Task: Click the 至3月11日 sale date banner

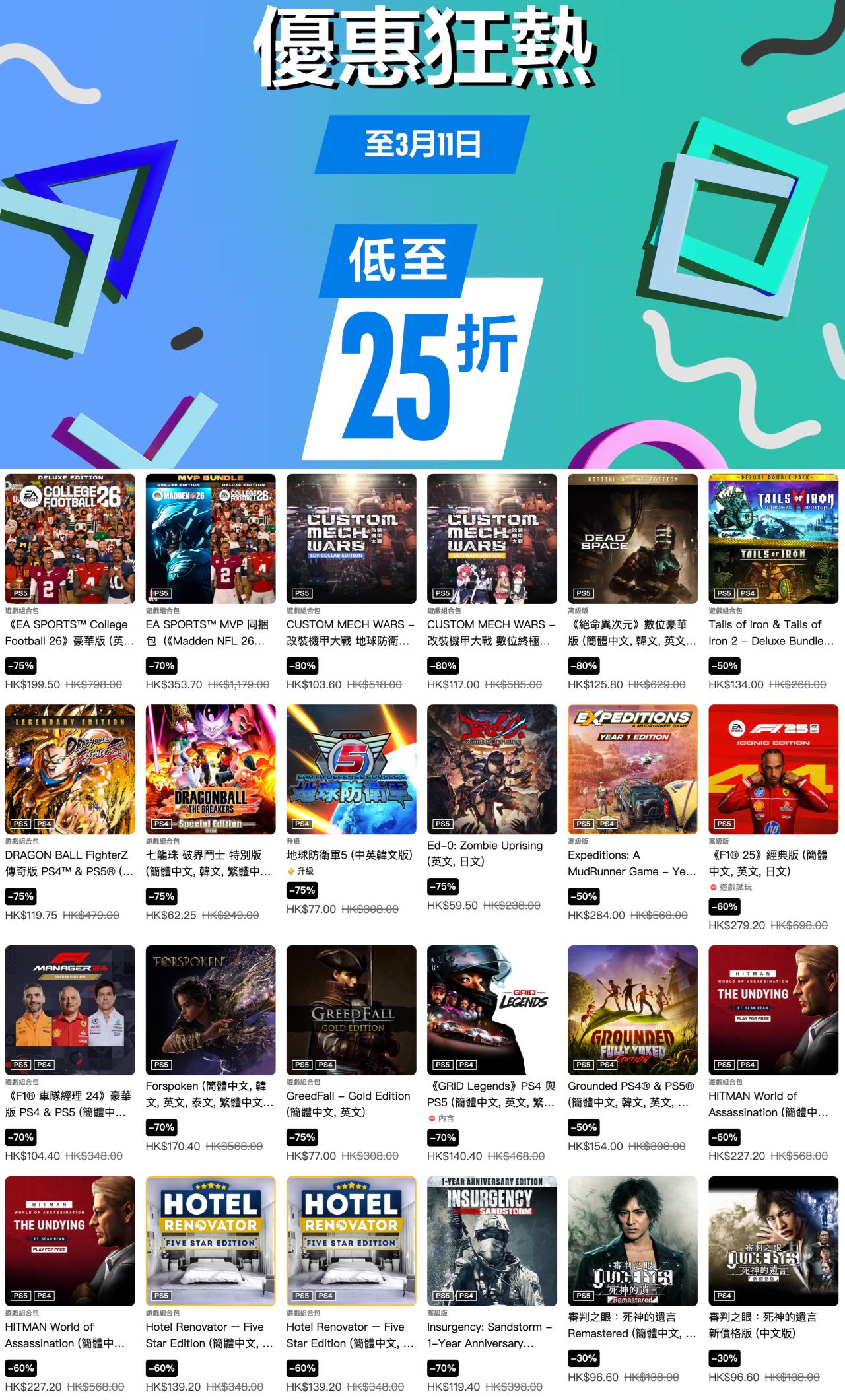Action: (x=422, y=145)
